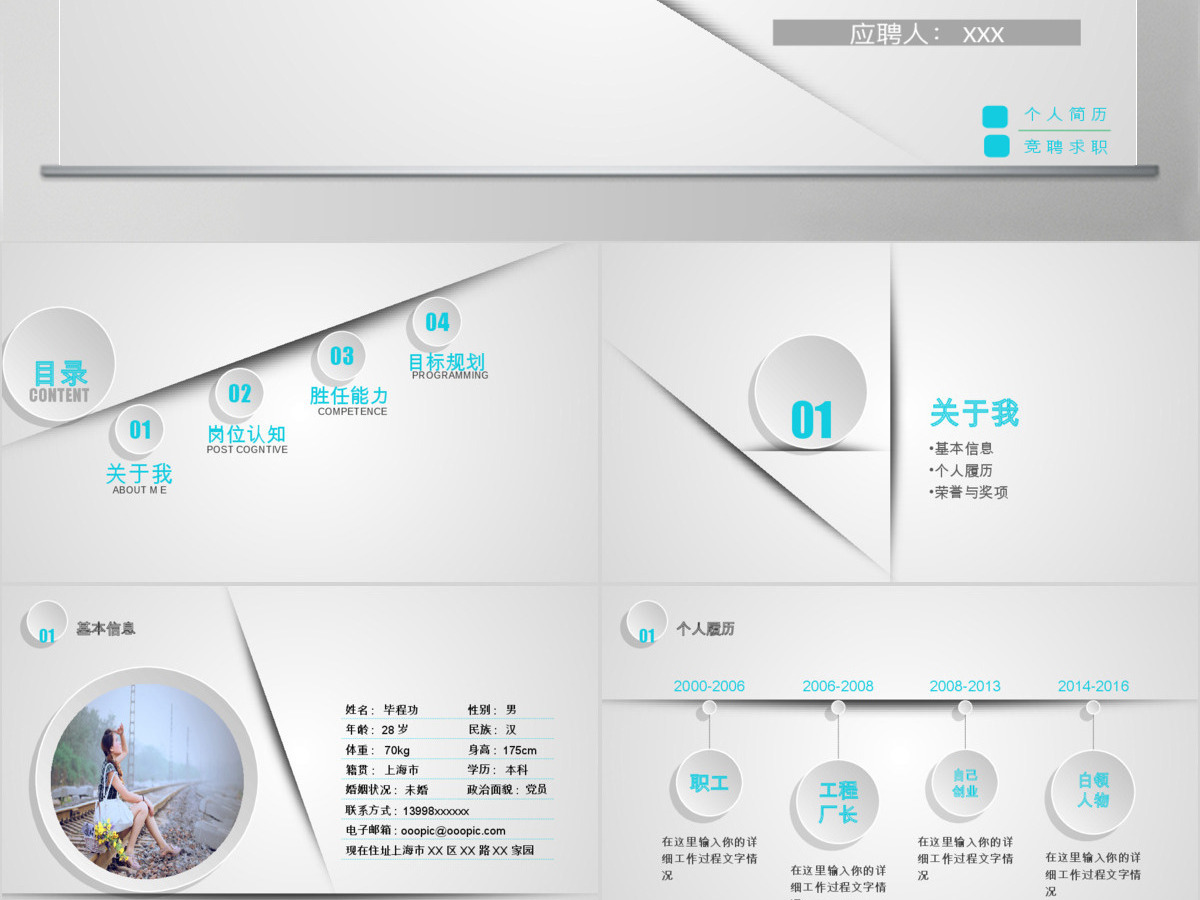The height and width of the screenshot is (900, 1200).
Task: Click the 白领人物 circle
Action: [x=1092, y=791]
